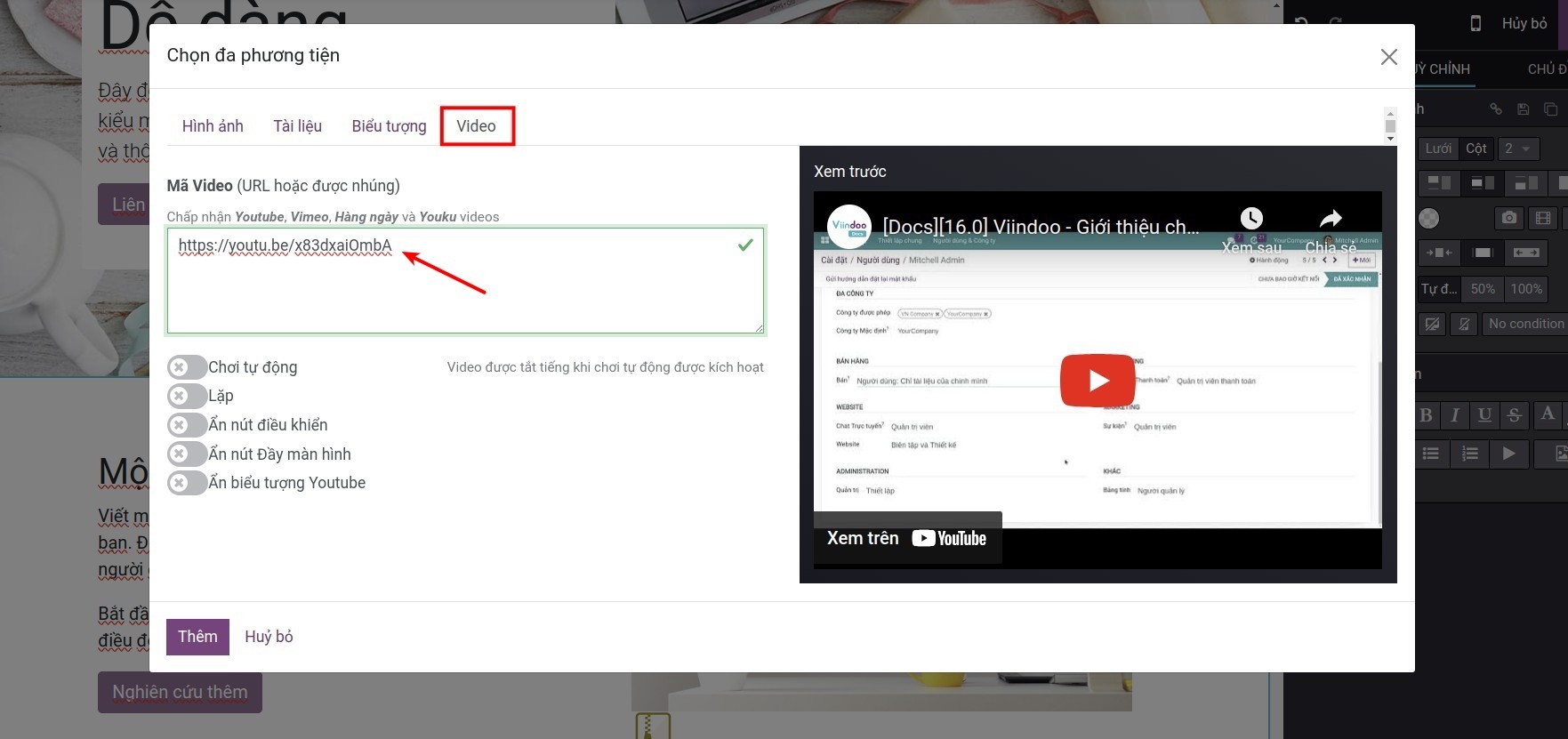This screenshot has height=739, width=1568.
Task: Toggle Ẩn nút điều khiển switch
Action: [x=187, y=425]
